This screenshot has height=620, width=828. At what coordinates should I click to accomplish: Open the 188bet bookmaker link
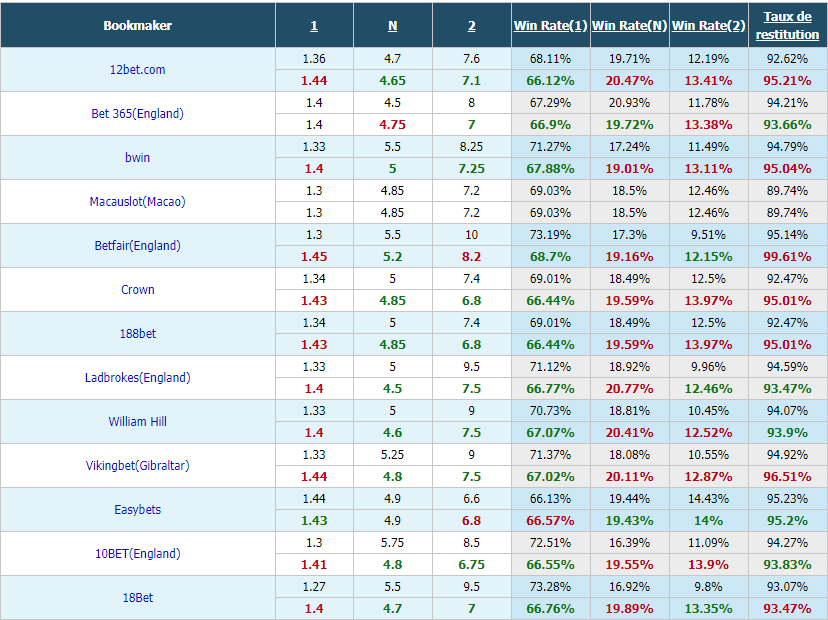click(137, 334)
